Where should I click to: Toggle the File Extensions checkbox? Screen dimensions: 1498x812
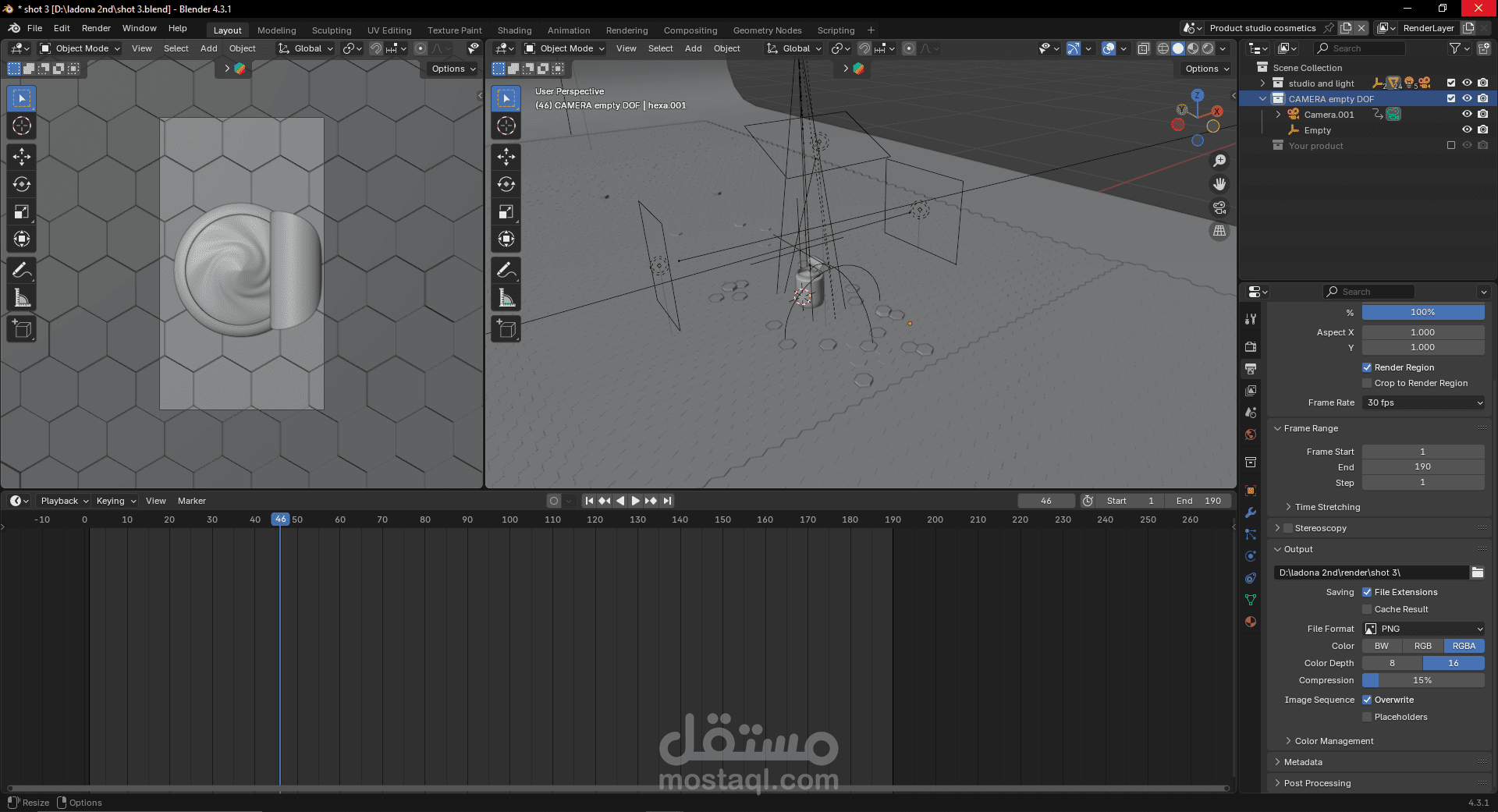click(1367, 592)
